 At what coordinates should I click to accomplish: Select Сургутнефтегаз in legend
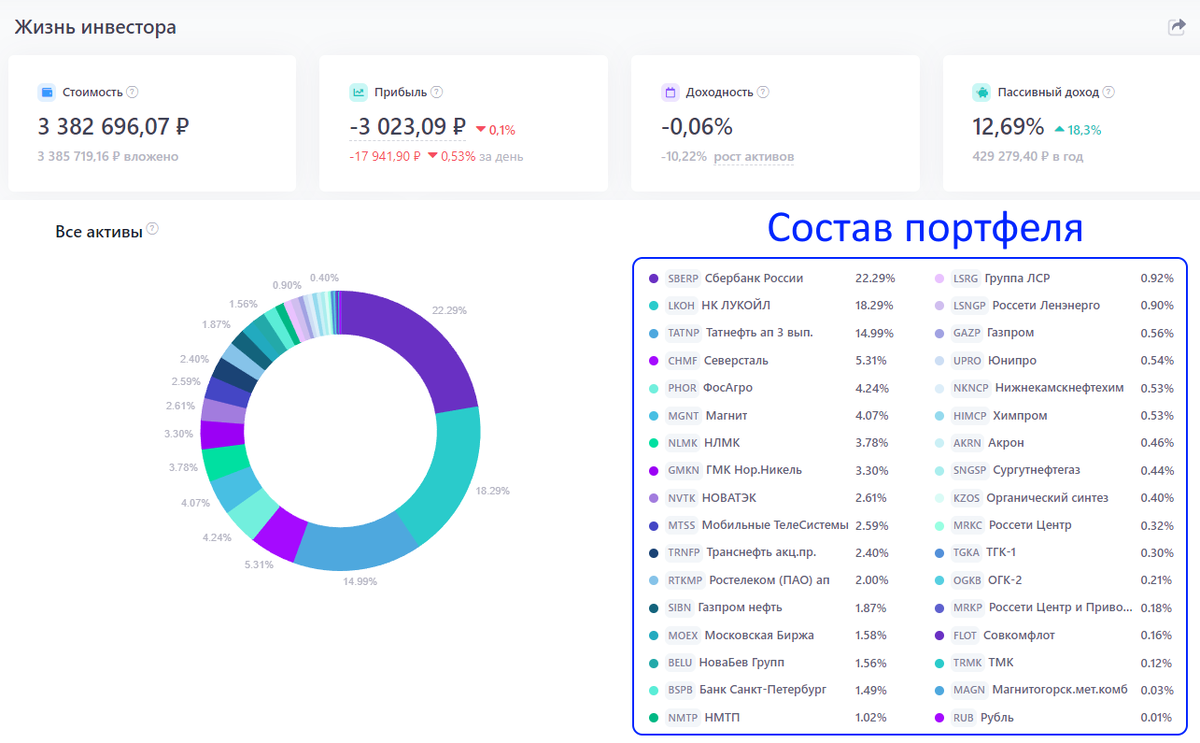1036,471
